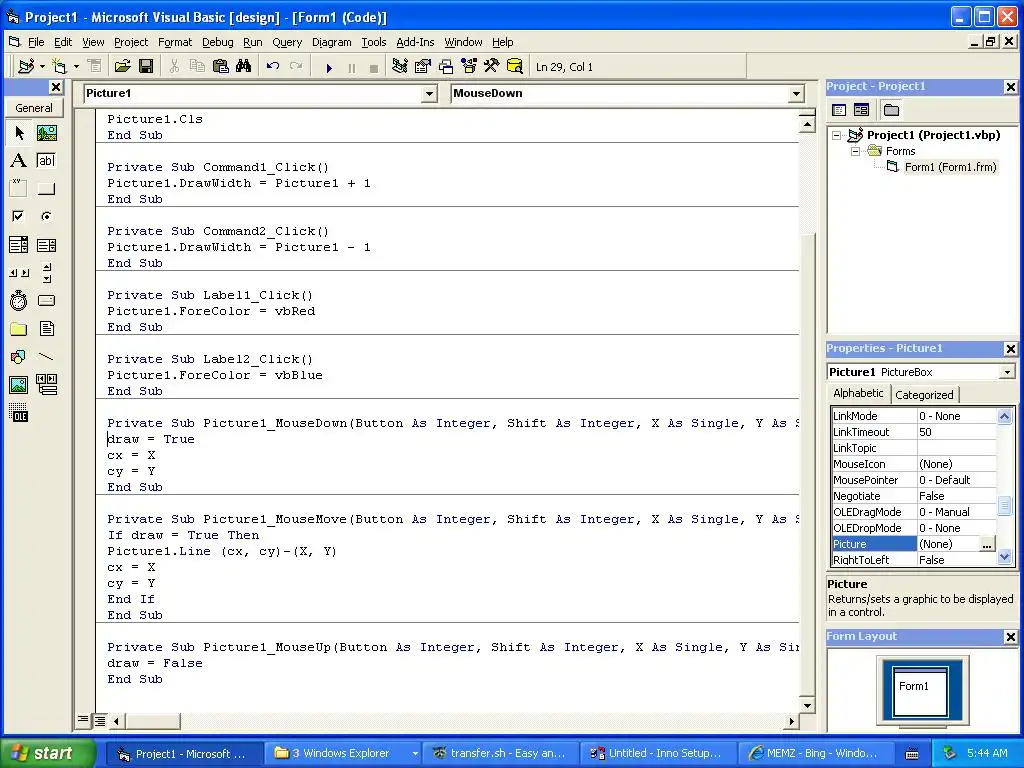Click the General tab of the toolbox

[34, 108]
